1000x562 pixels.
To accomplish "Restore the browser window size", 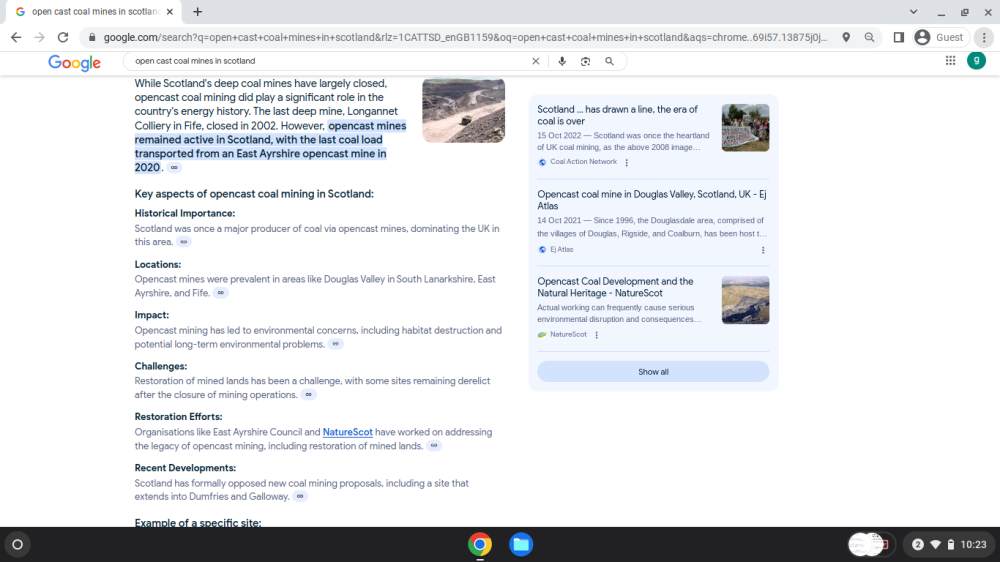I will [965, 11].
